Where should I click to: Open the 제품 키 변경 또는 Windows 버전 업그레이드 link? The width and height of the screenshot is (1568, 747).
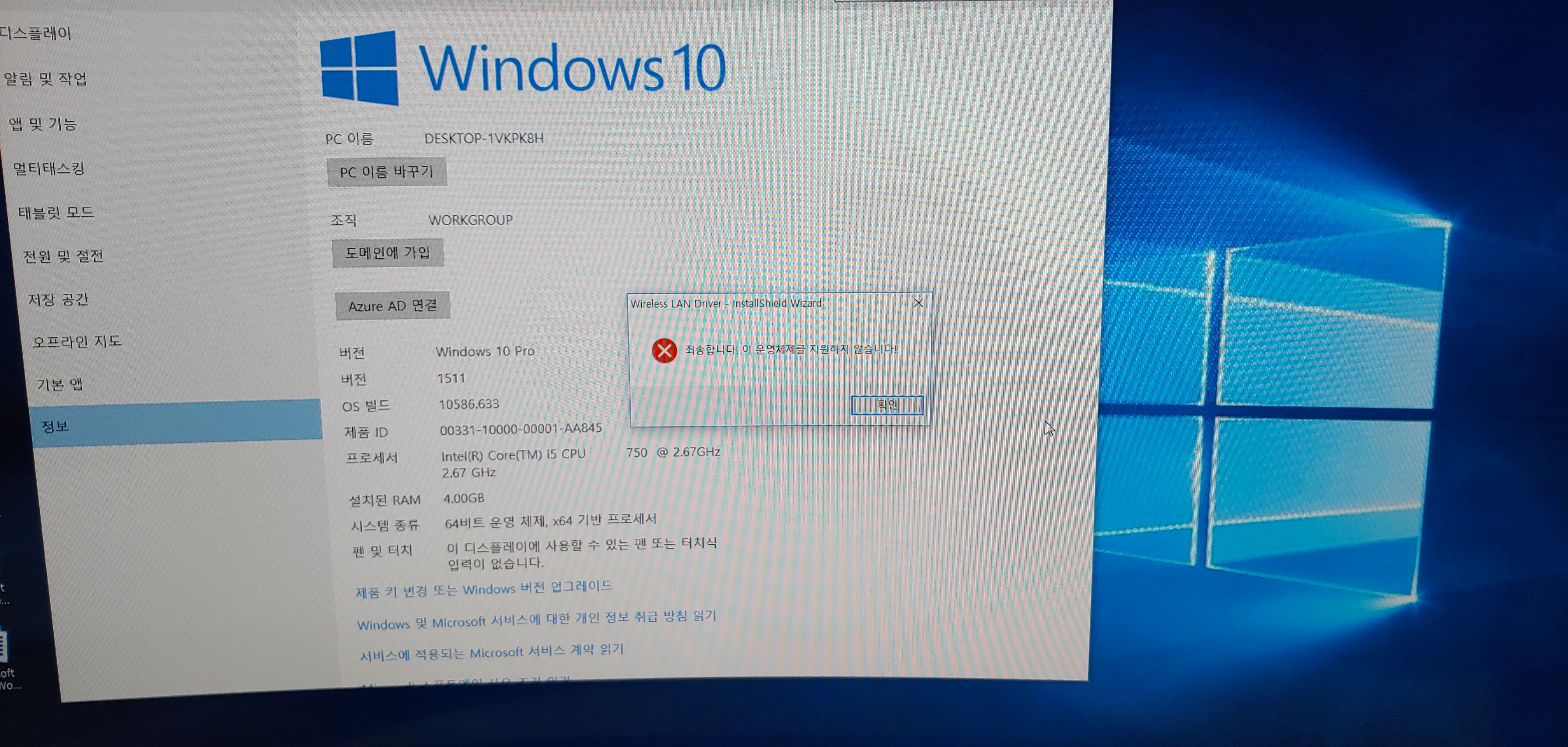click(x=484, y=589)
